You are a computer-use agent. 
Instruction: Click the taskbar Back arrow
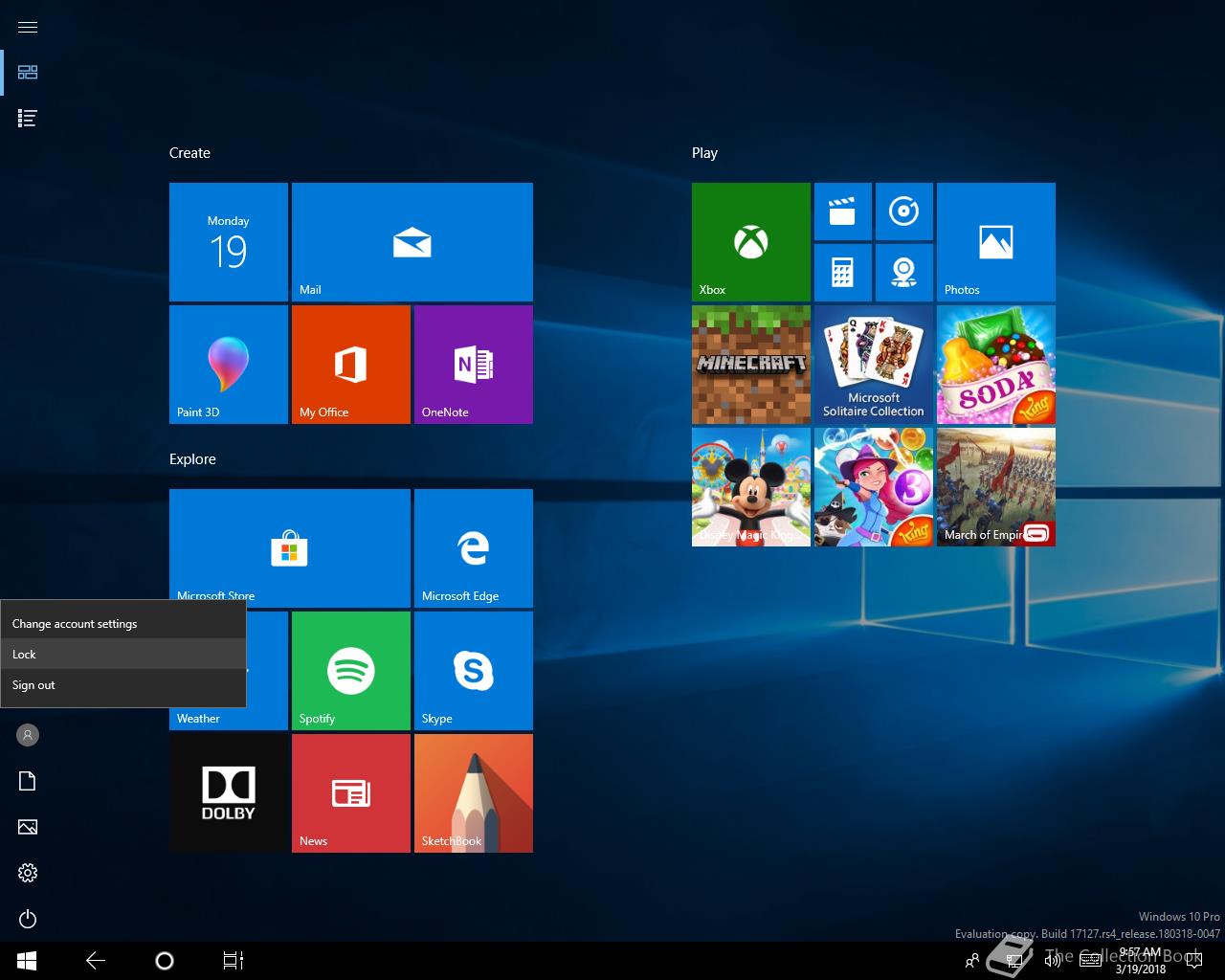pos(96,961)
